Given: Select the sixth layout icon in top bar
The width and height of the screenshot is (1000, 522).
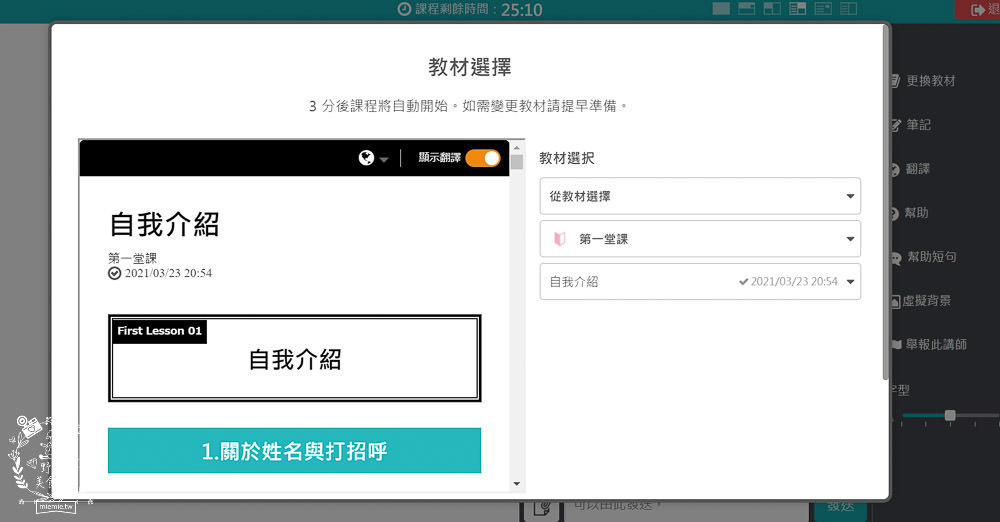Looking at the screenshot, I should point(848,8).
